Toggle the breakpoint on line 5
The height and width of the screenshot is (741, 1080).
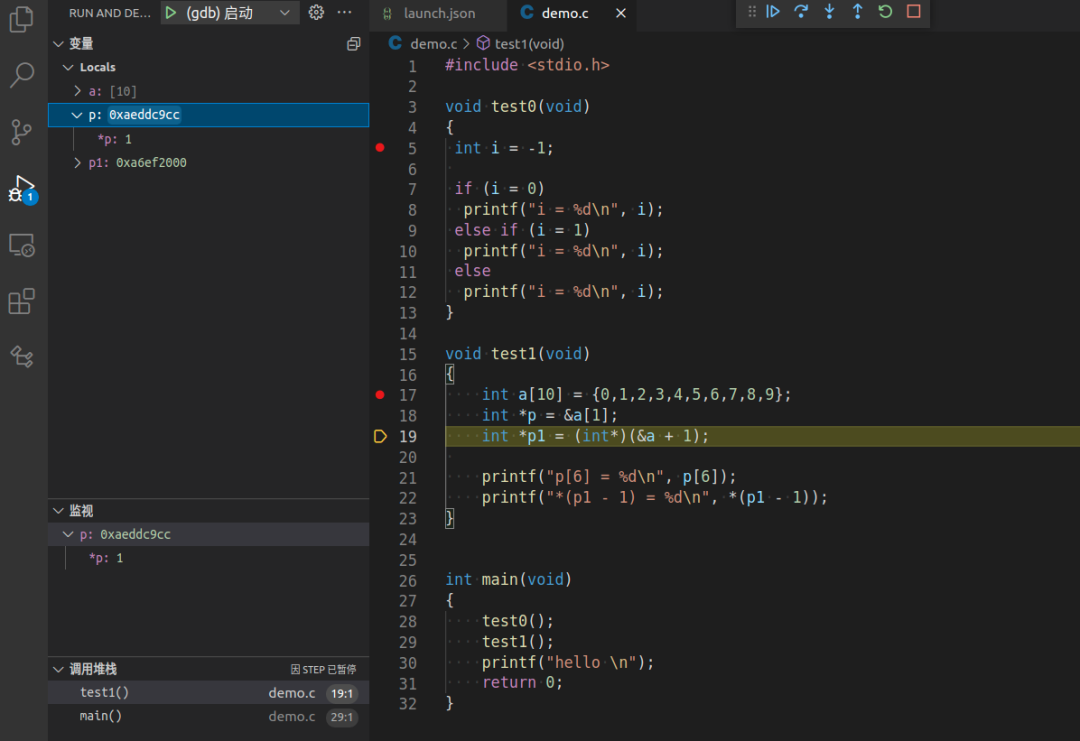380,147
